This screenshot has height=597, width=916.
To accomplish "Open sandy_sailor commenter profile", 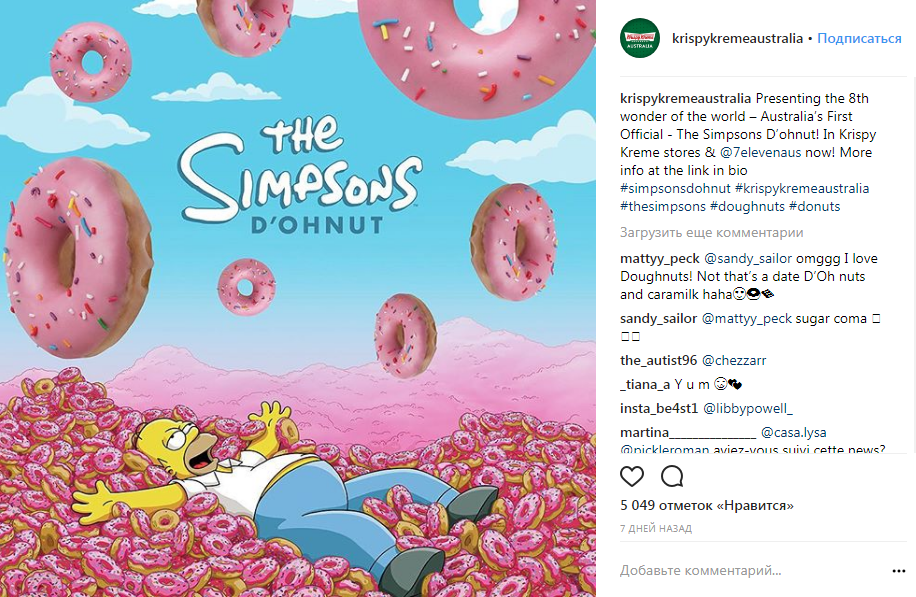I will tap(658, 319).
